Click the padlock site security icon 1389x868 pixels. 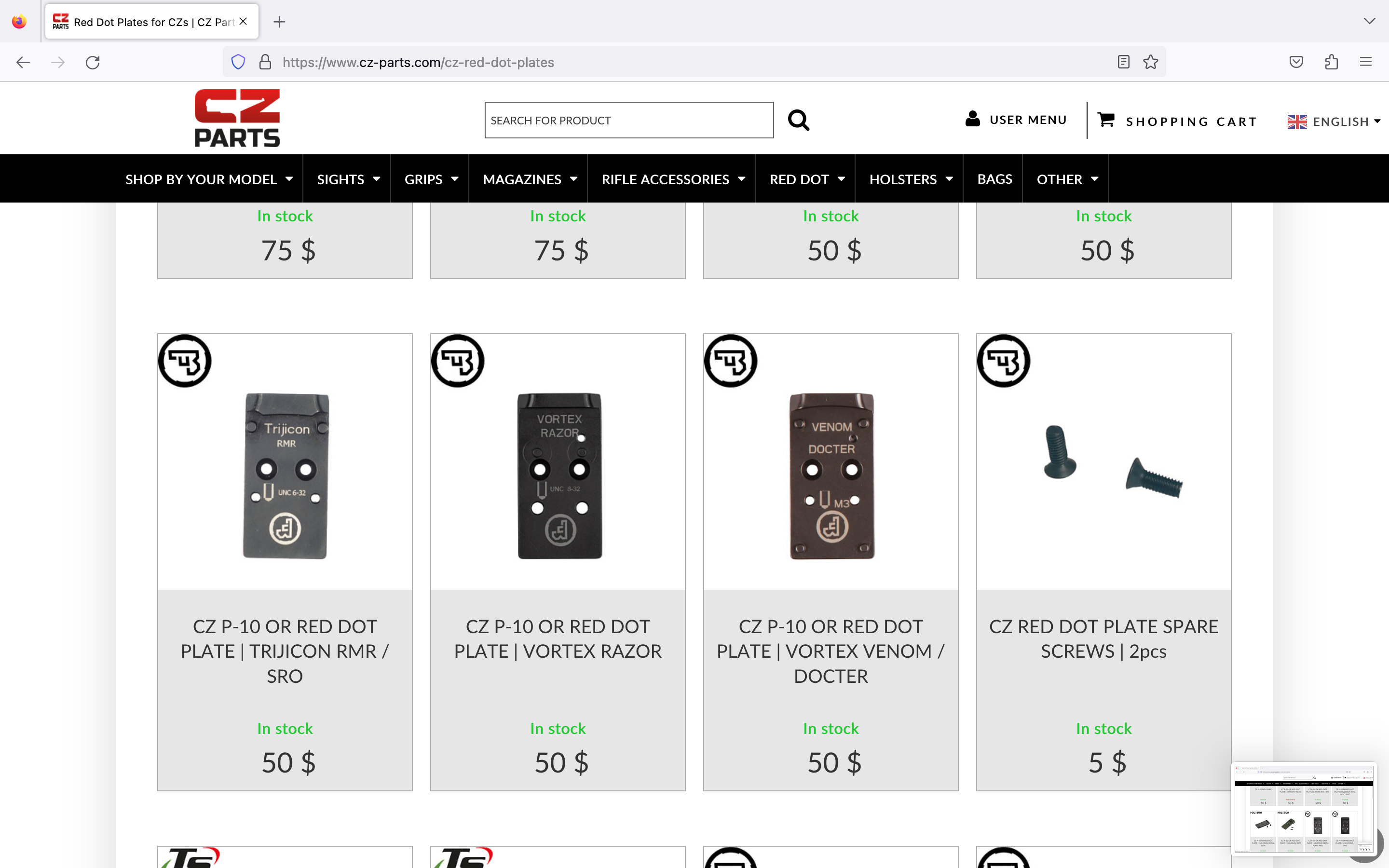(x=265, y=62)
